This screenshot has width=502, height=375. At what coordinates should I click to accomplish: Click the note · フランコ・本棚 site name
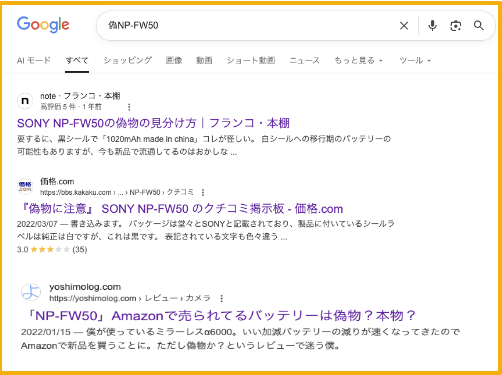pyautogui.click(x=80, y=96)
